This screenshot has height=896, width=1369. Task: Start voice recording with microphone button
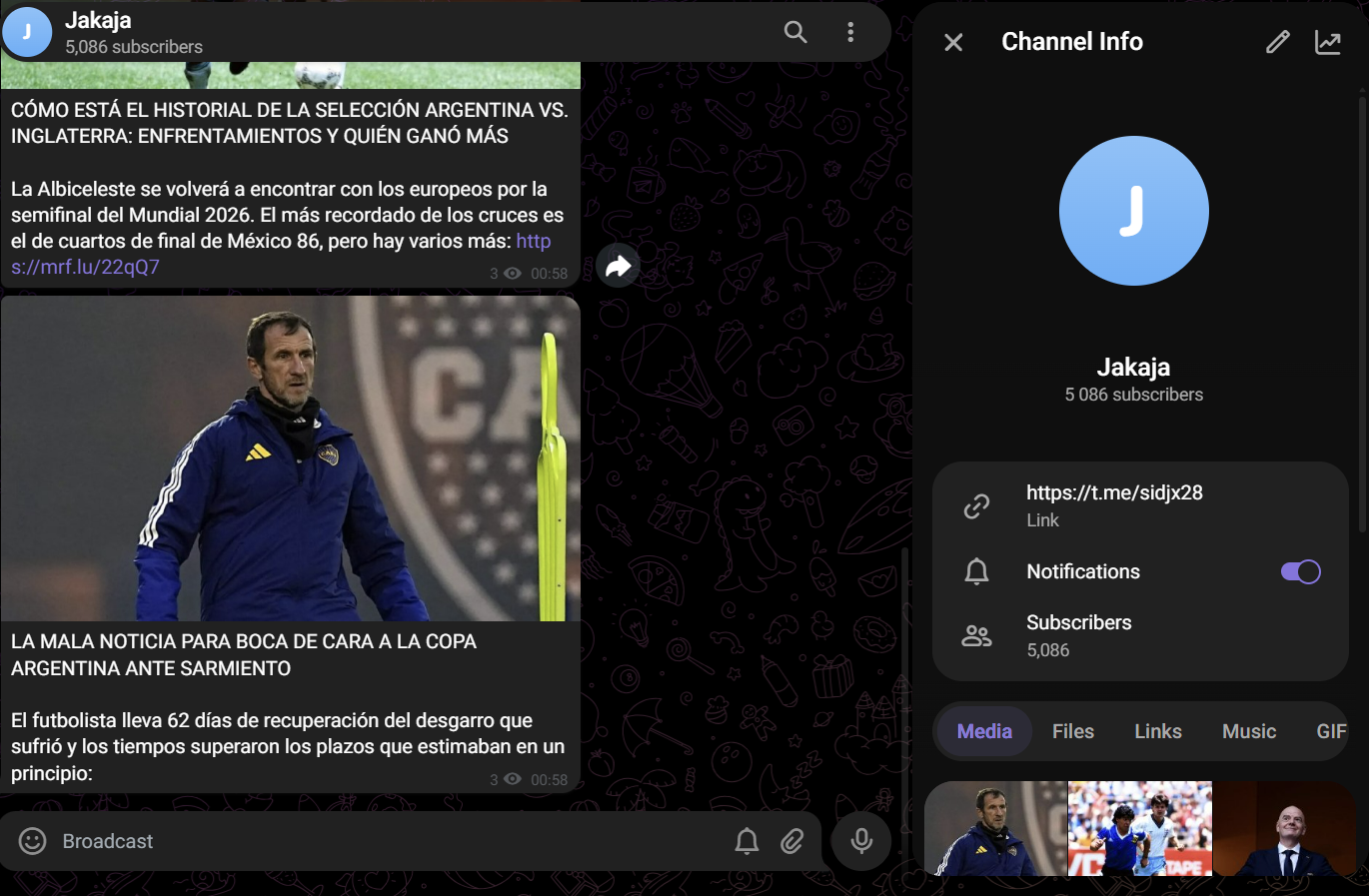point(861,841)
